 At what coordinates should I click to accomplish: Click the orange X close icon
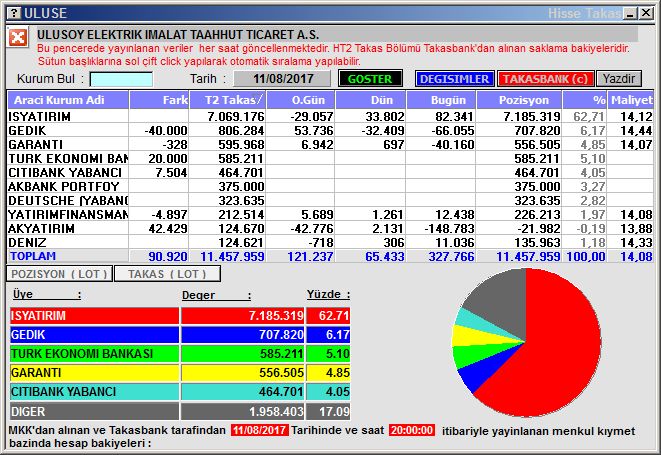(x=18, y=38)
